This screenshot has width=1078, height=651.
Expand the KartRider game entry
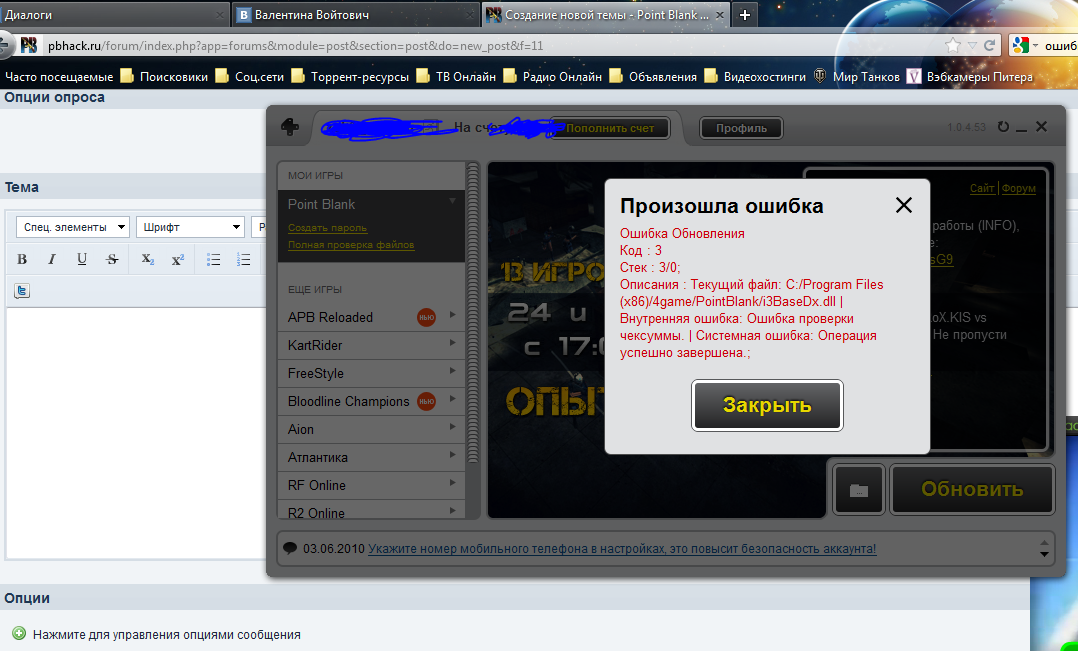[x=452, y=342]
